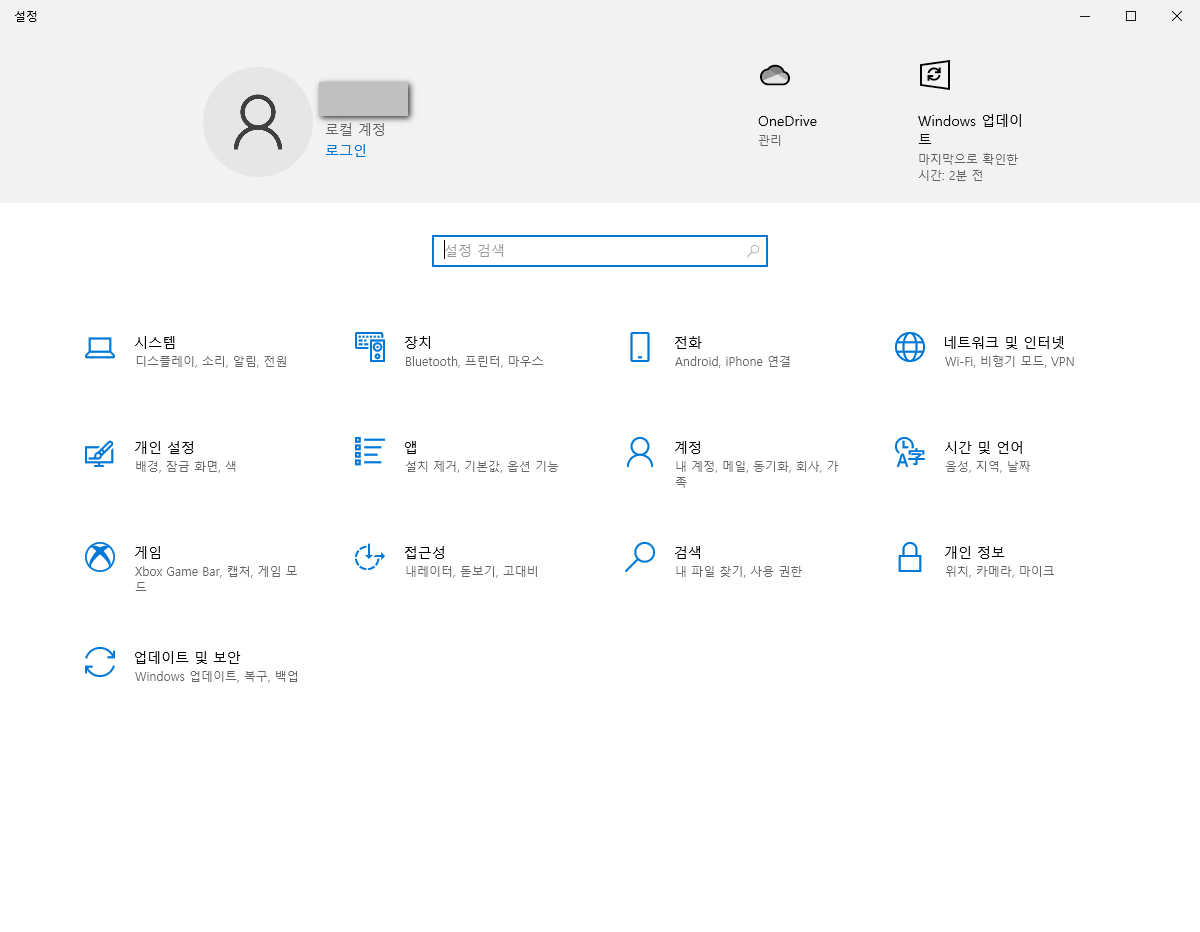
Task: Open the 개인 정보 padlock icon
Action: 910,557
